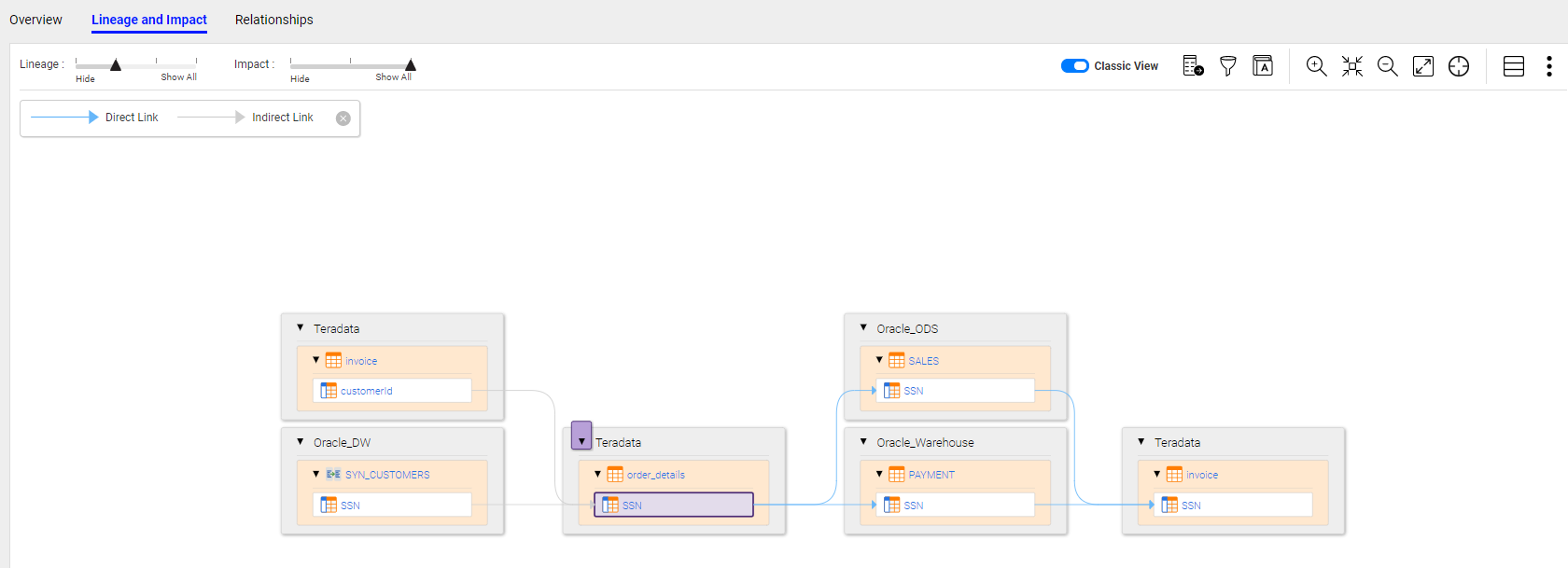Open the PAYMENT table link
The image size is (1568, 568).
click(931, 475)
